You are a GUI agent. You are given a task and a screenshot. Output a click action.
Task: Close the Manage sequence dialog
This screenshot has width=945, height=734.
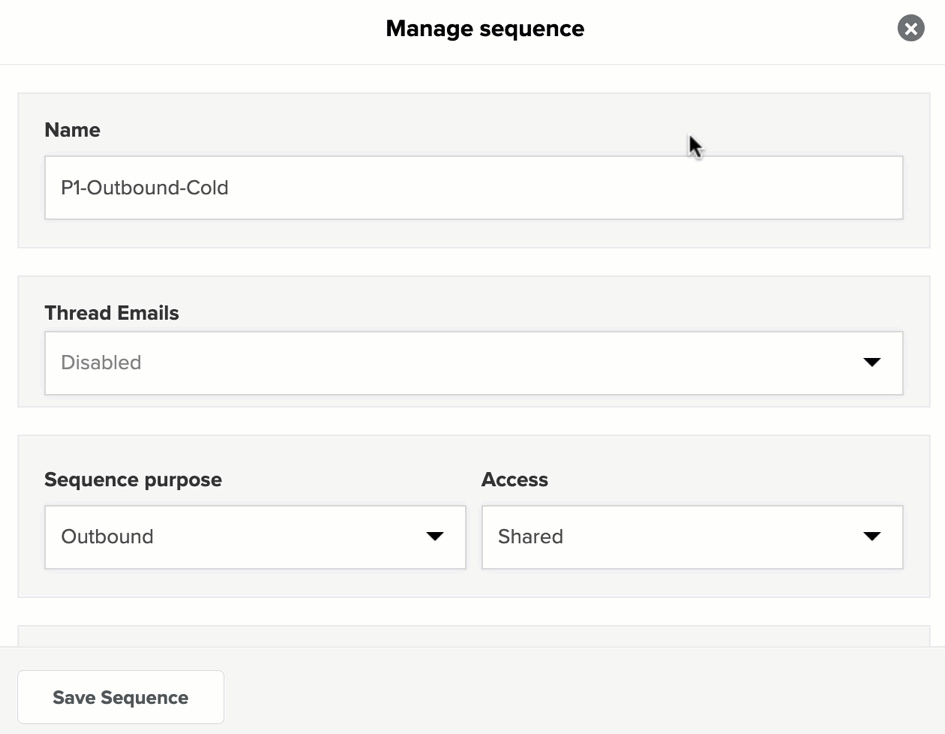[x=911, y=28]
